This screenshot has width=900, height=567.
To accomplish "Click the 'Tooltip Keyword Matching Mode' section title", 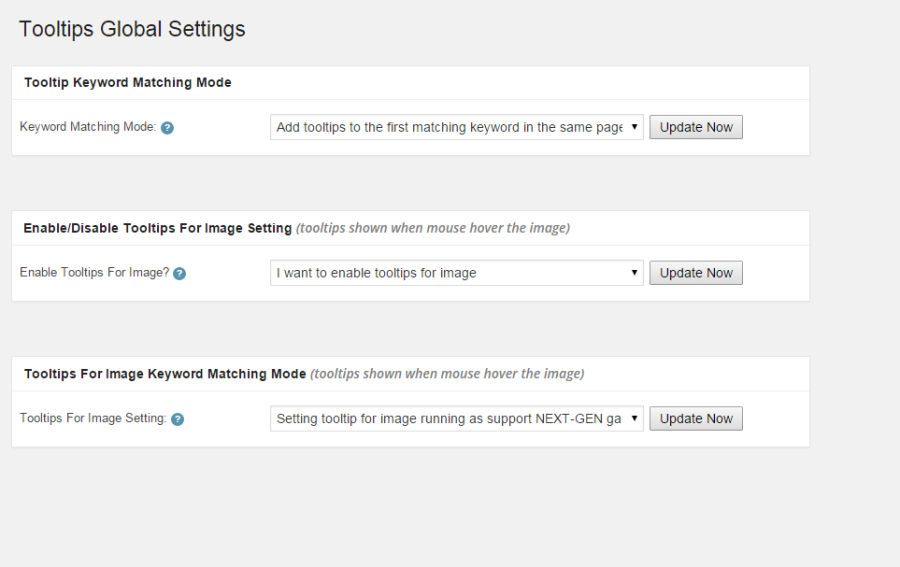I will (x=127, y=83).
